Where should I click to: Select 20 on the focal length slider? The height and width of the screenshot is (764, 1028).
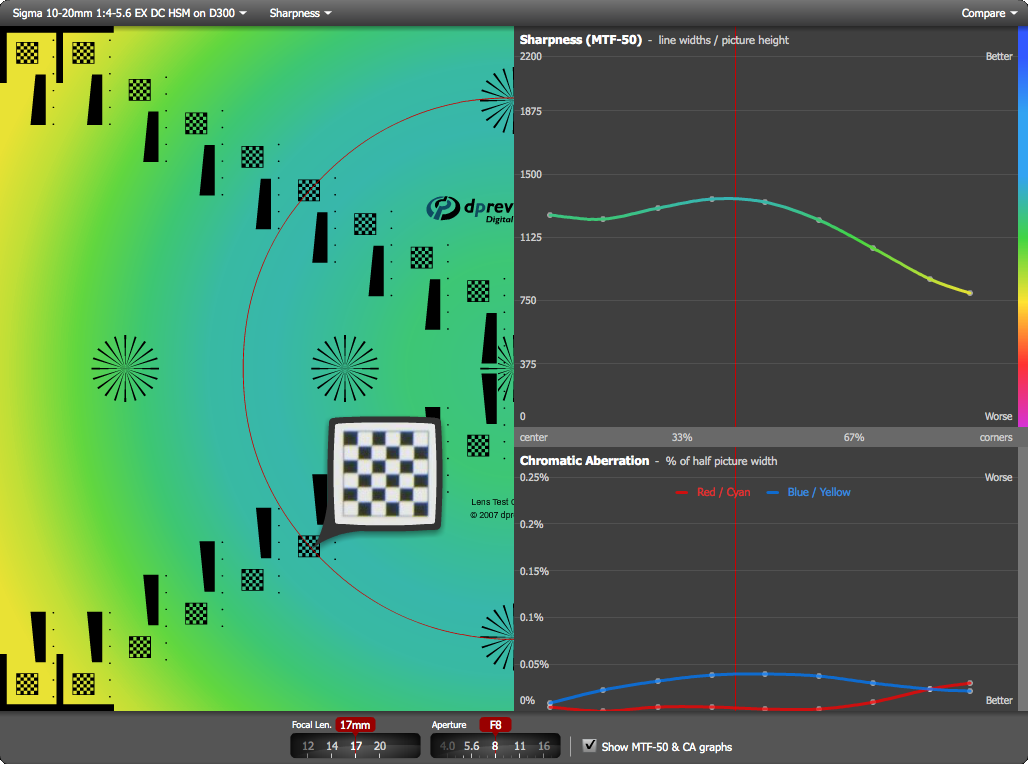pos(380,746)
